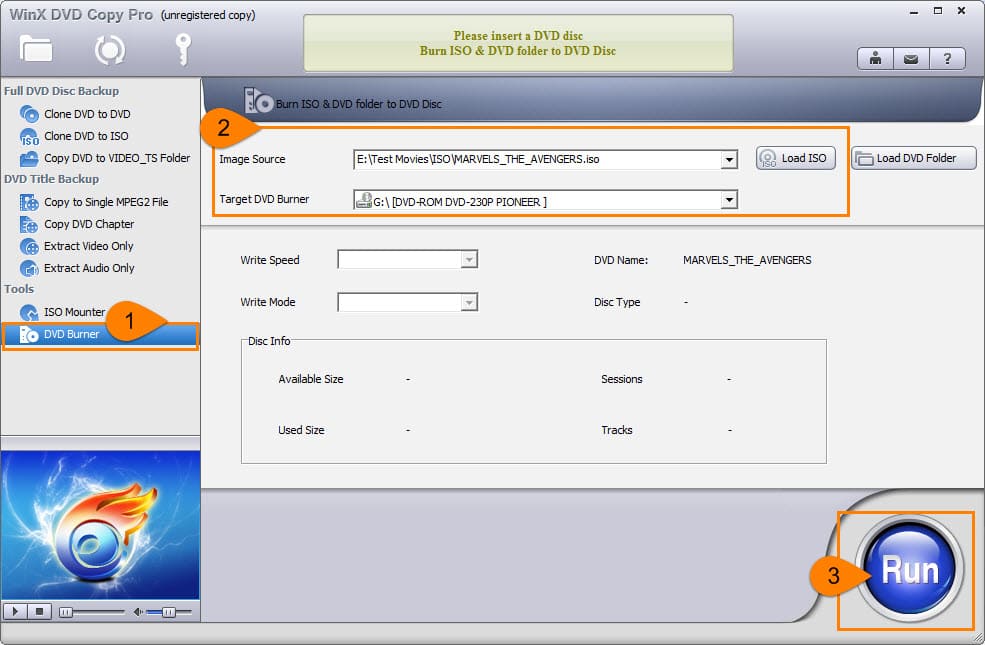Open help with the question mark button
This screenshot has width=985, height=645.
[946, 59]
